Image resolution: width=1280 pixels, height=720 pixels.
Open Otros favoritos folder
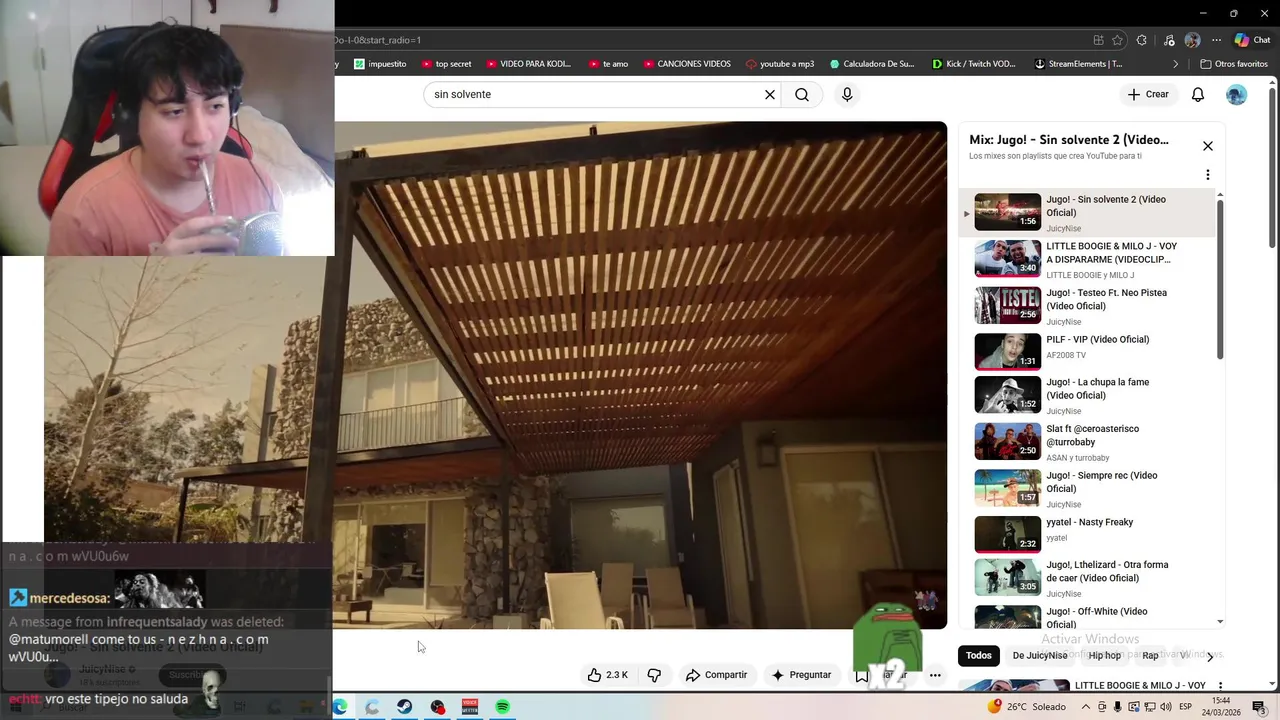pyautogui.click(x=1234, y=64)
